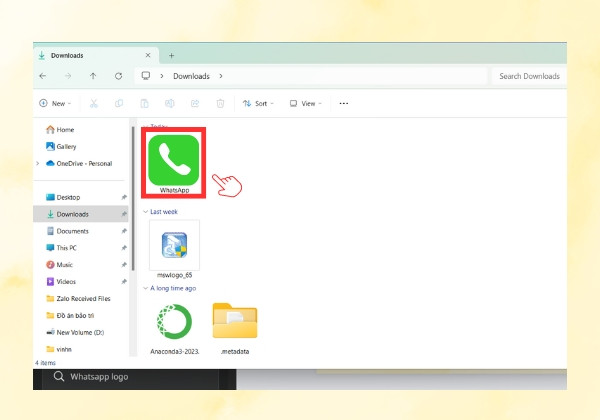Click the Delete trash icon

pyautogui.click(x=220, y=103)
